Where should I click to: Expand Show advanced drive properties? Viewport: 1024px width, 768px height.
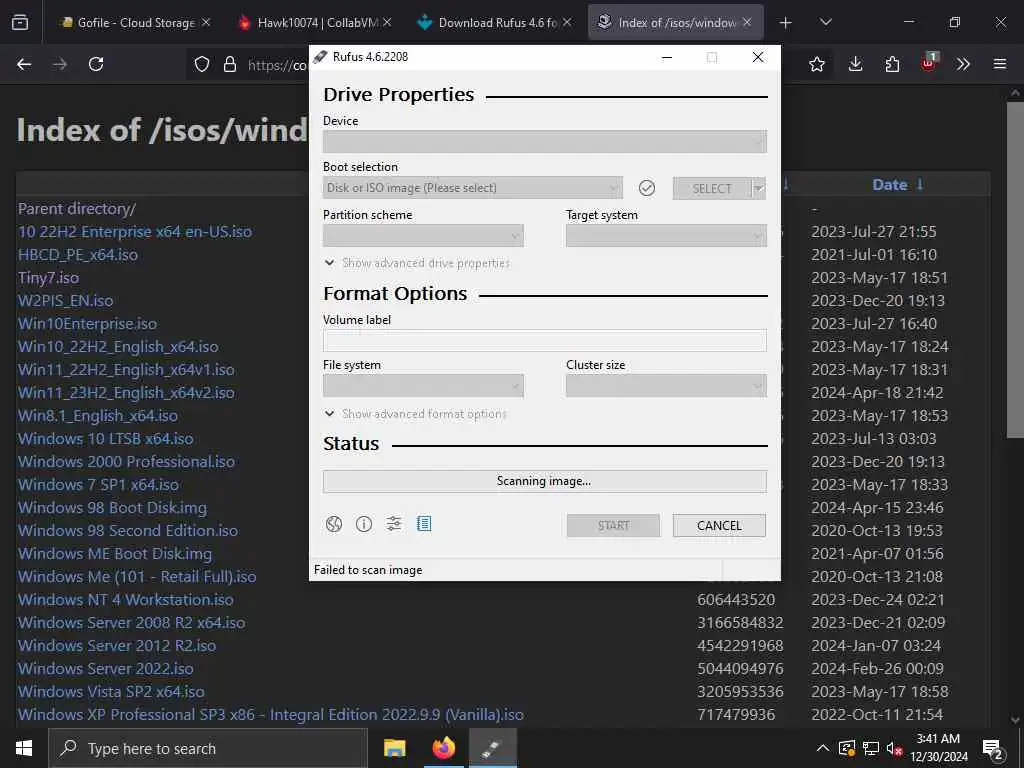click(x=417, y=263)
